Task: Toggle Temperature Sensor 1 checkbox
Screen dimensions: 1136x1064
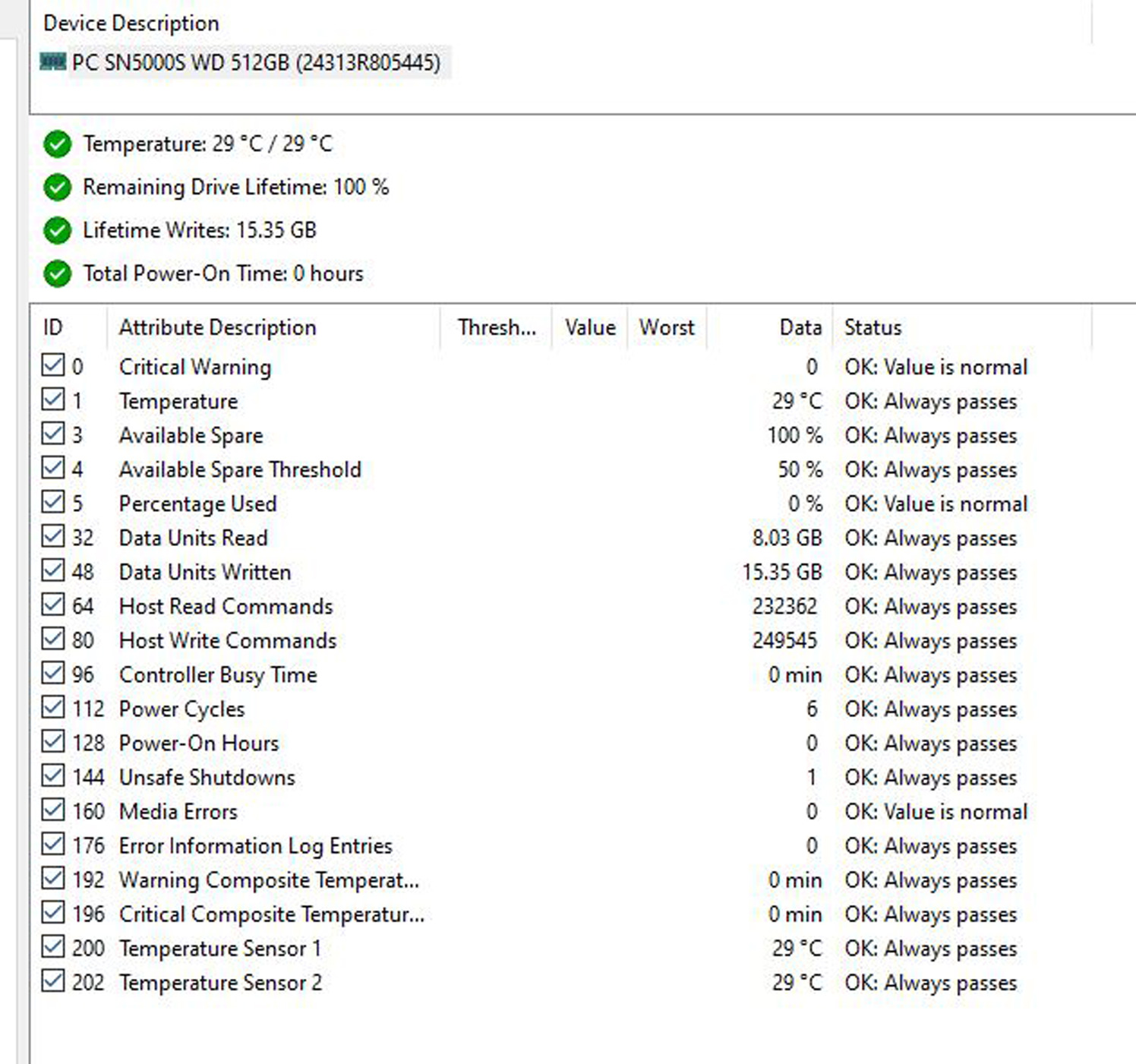Action: (53, 946)
